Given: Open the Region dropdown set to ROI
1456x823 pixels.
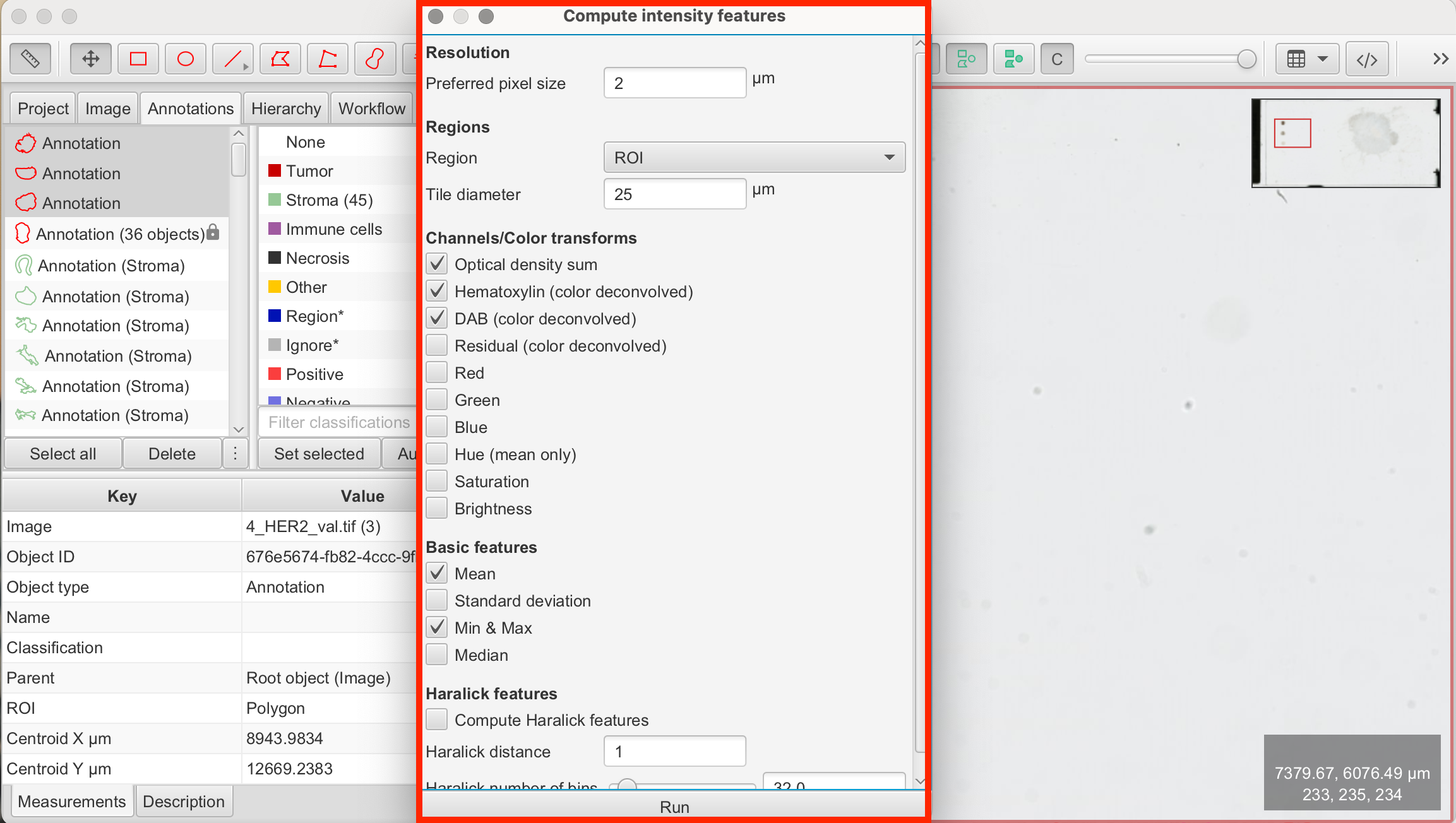Looking at the screenshot, I should (x=754, y=158).
